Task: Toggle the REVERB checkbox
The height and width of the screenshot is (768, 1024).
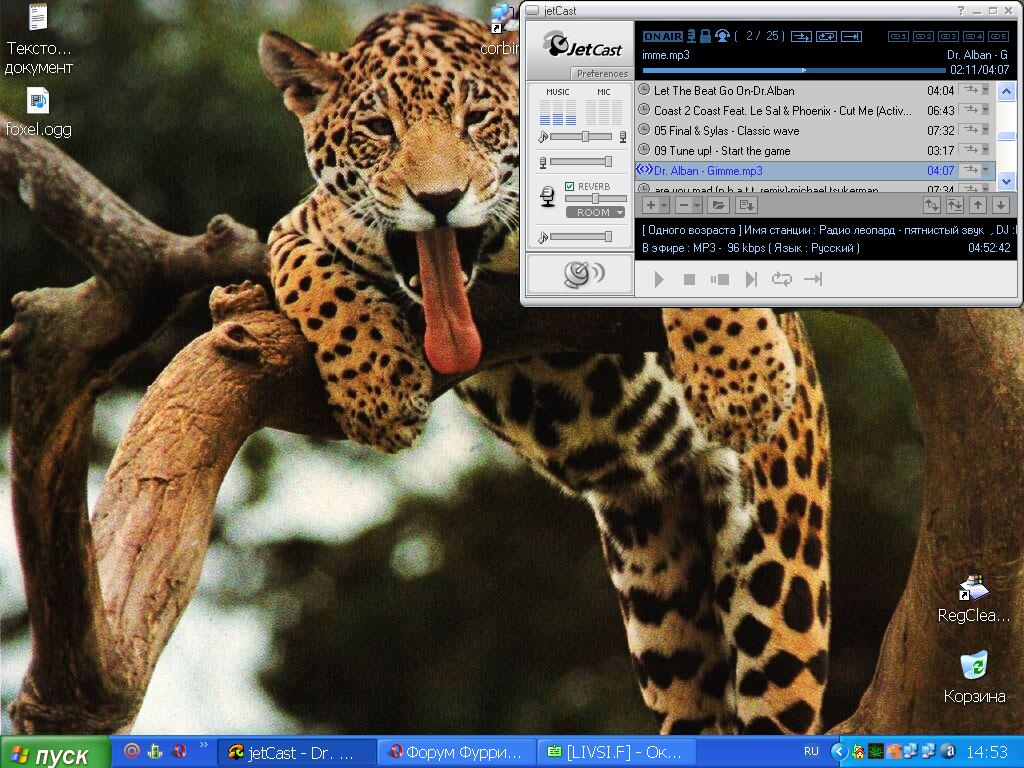Action: (569, 186)
